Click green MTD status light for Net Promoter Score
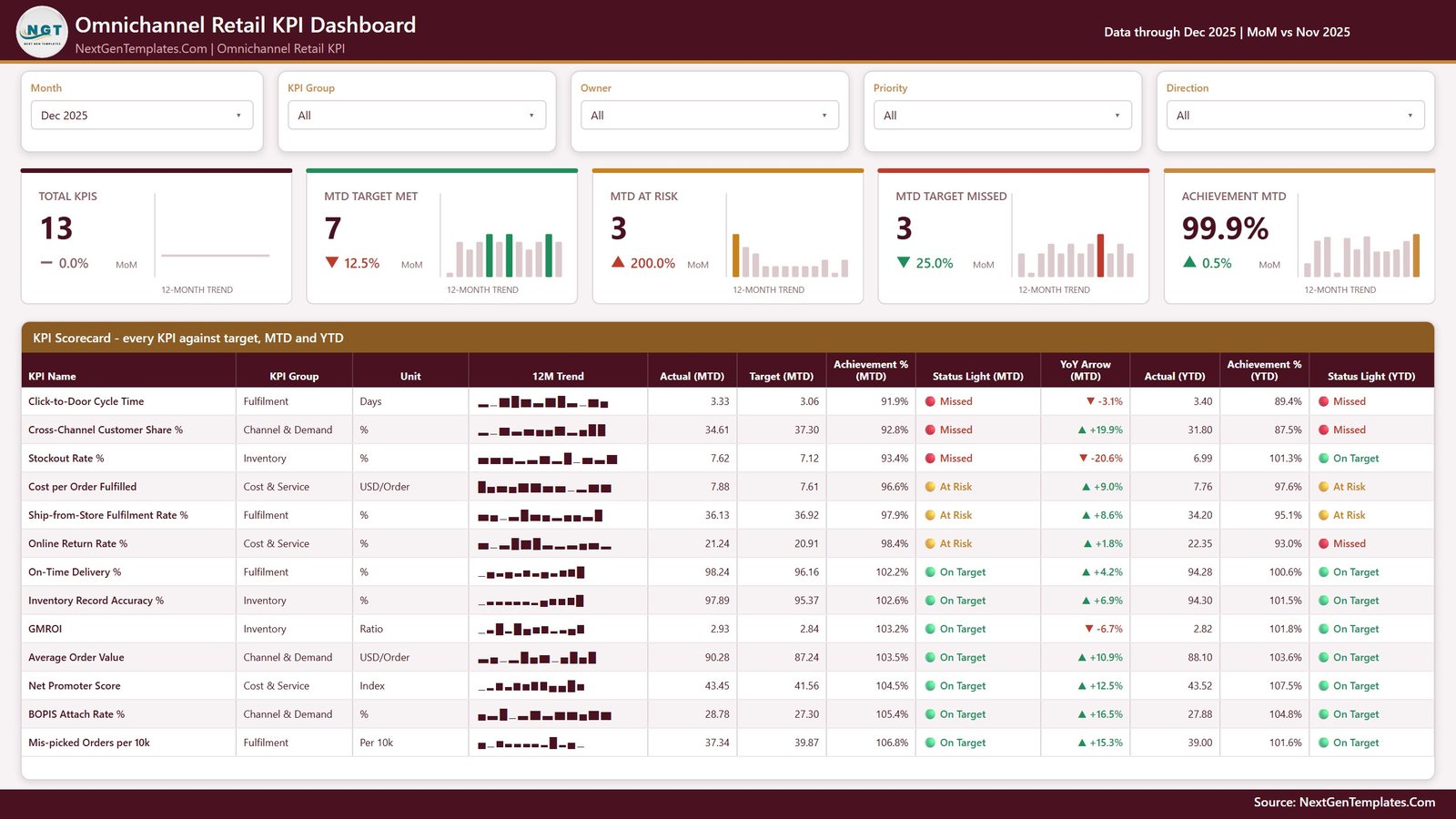The height and width of the screenshot is (819, 1456). tap(931, 686)
